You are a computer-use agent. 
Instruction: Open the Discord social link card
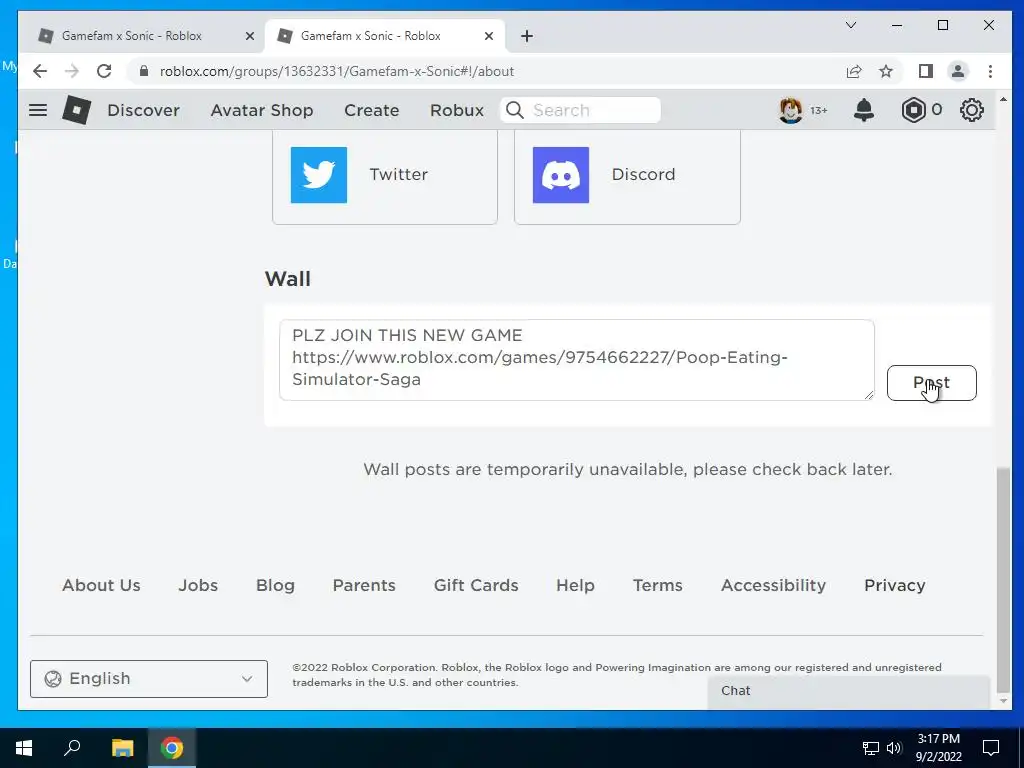(627, 175)
